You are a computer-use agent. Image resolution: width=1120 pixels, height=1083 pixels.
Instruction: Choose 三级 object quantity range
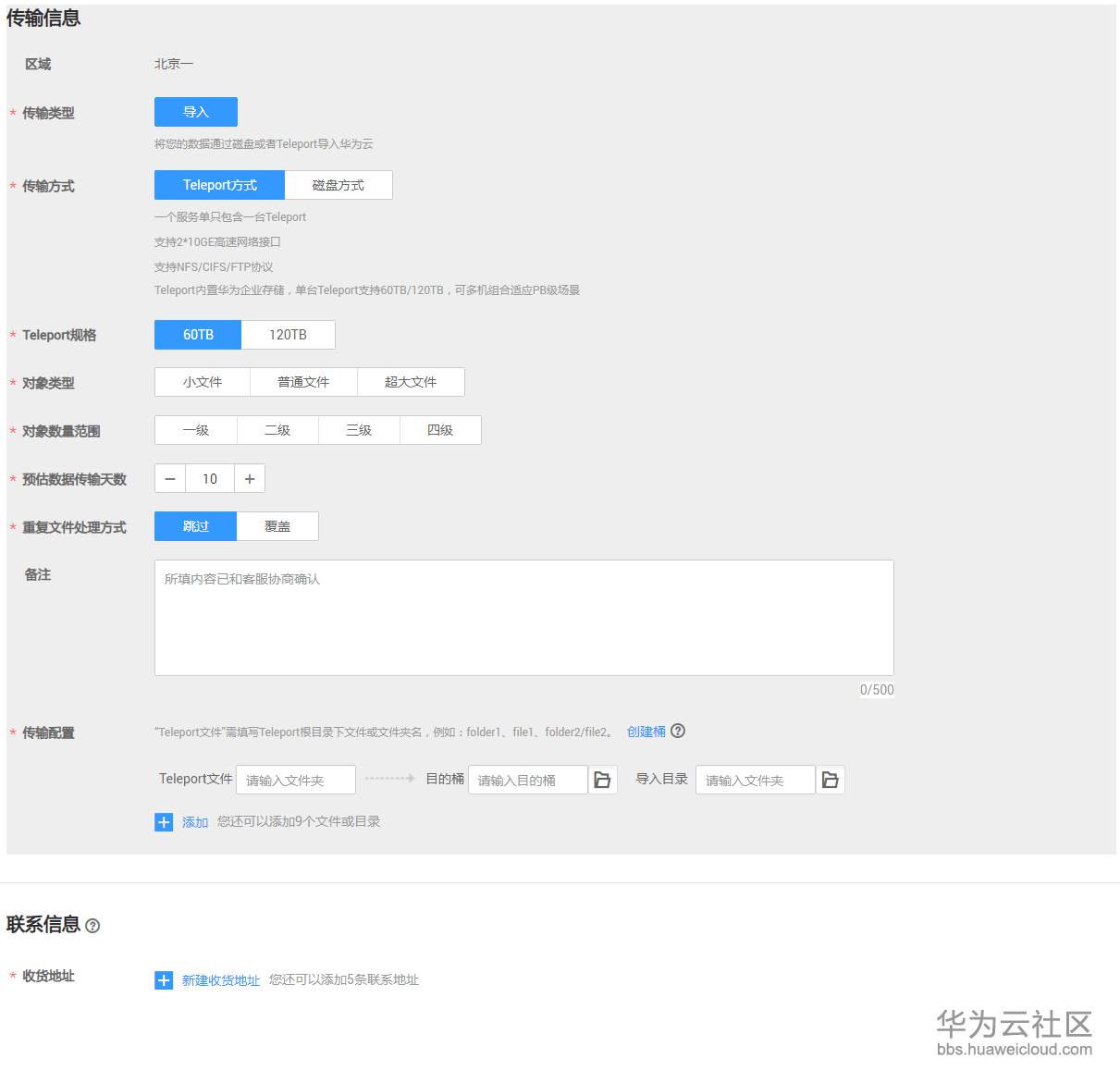click(x=359, y=429)
